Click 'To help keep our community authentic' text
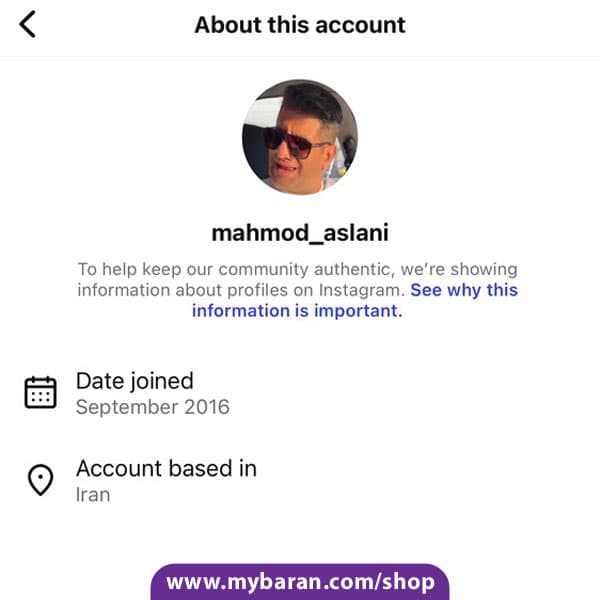 pyautogui.click(x=236, y=269)
